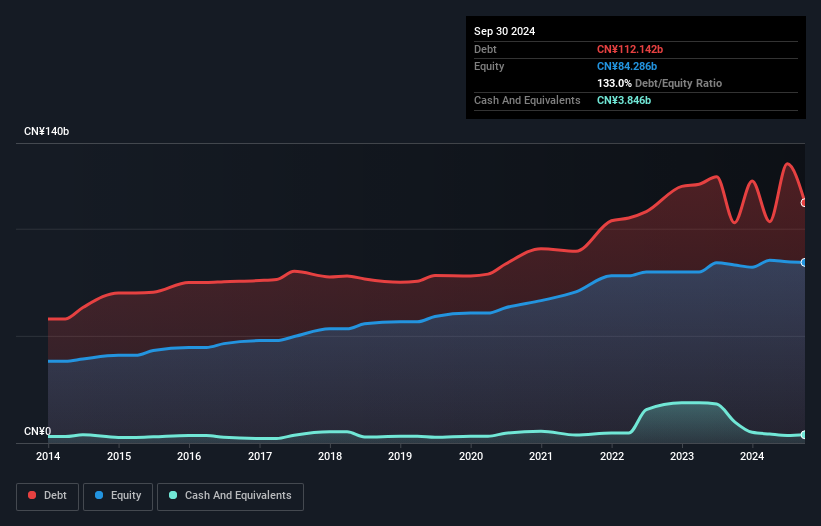
Task: Toggle the Equity series legend button
Action: pos(118,496)
